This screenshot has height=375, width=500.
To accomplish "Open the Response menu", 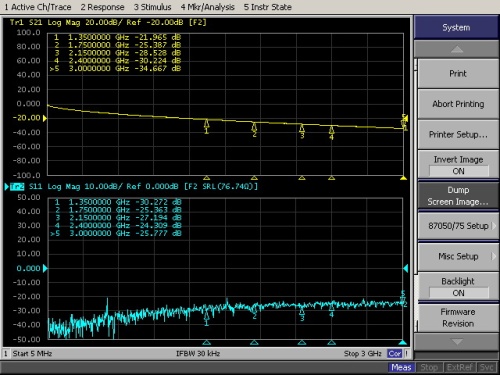I will (102, 7).
